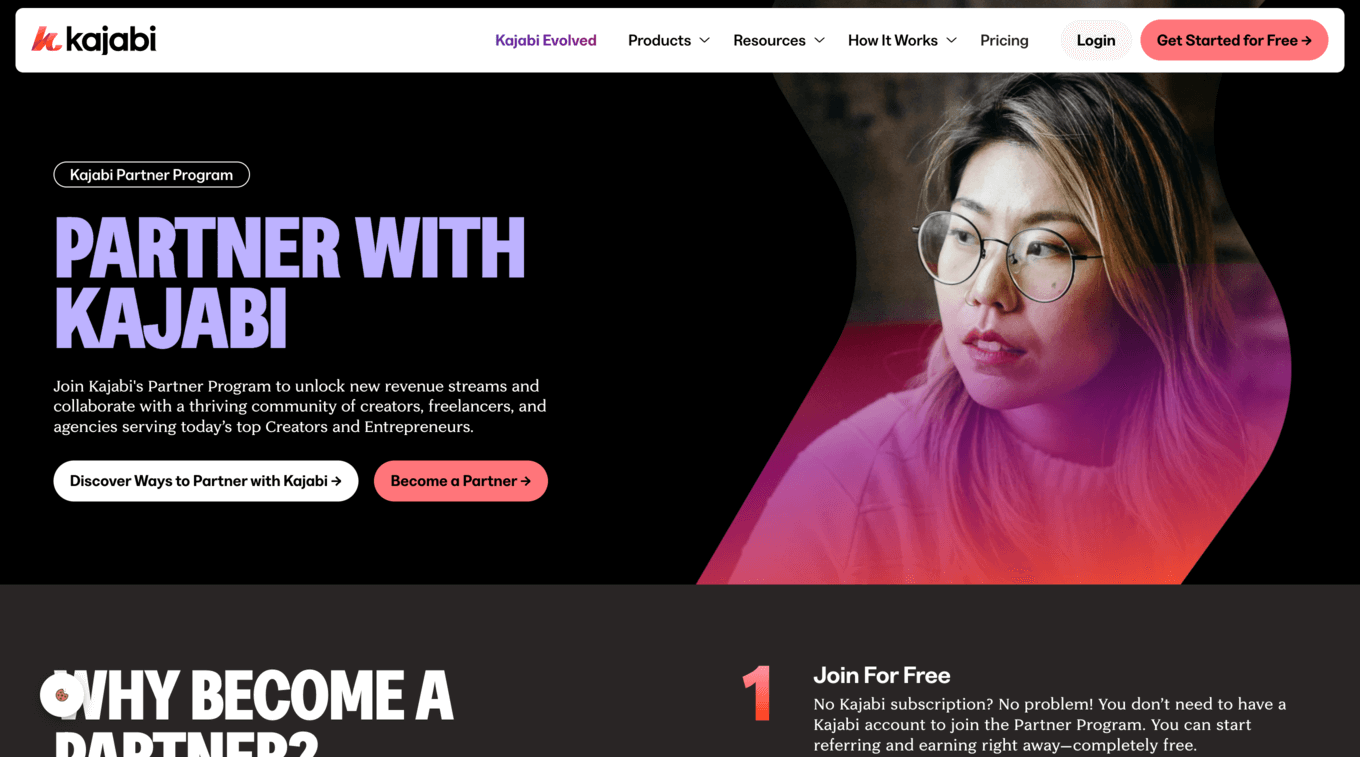Go to the Pricing page

(x=1004, y=40)
